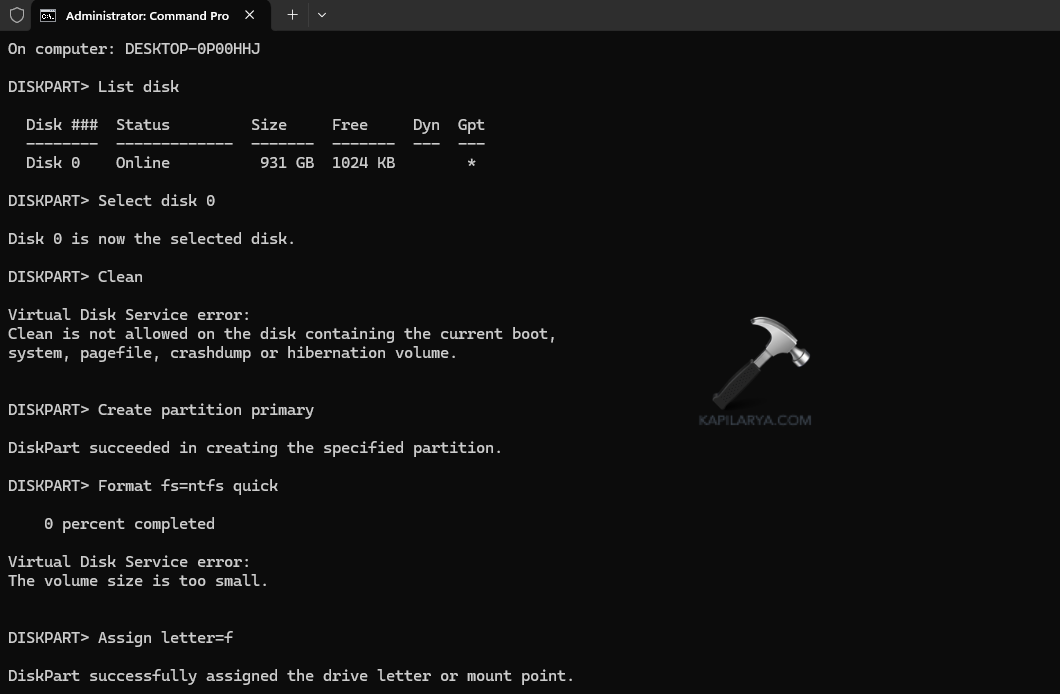Click the "Format fs=ntfs quick" command text
The image size is (1060, 694).
188,486
